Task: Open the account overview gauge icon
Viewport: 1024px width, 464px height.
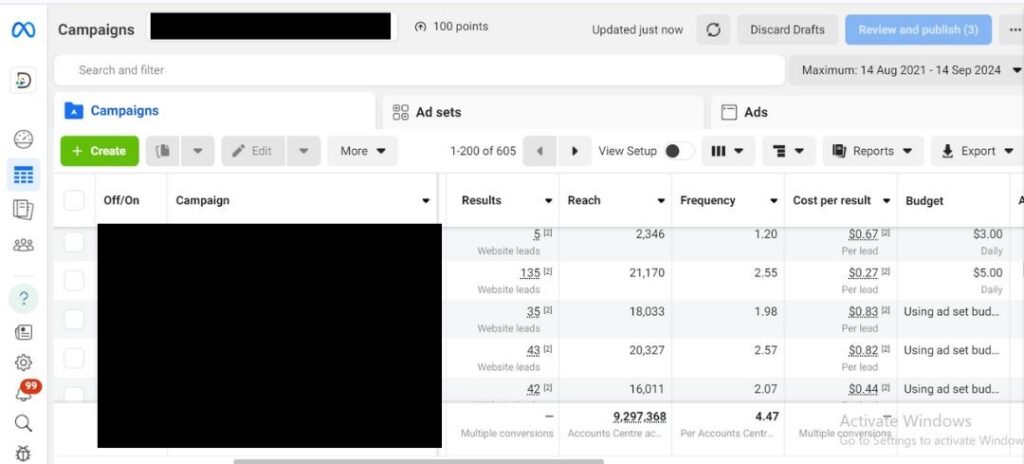Action: click(24, 140)
